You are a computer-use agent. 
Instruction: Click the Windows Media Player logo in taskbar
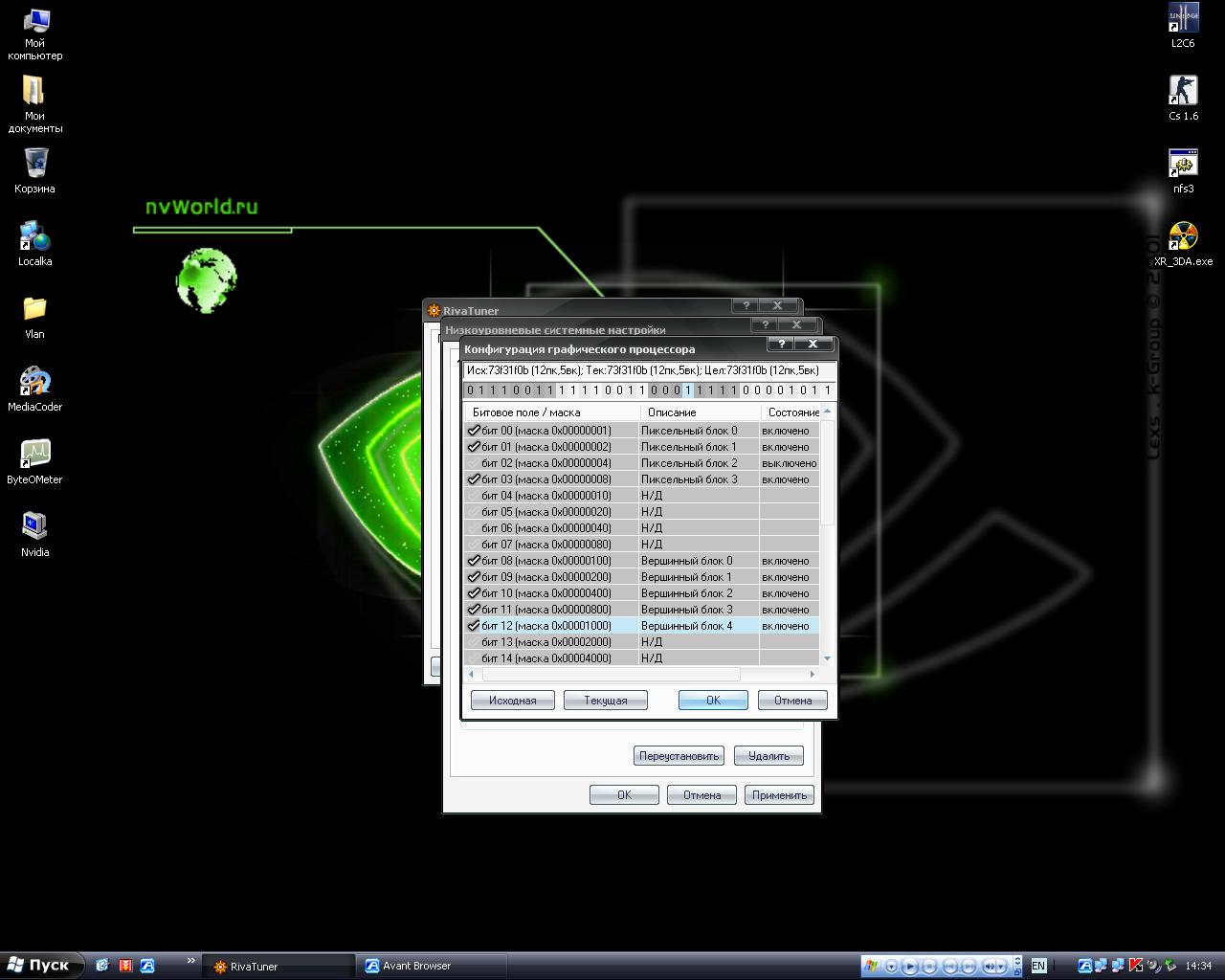pyautogui.click(x=871, y=966)
